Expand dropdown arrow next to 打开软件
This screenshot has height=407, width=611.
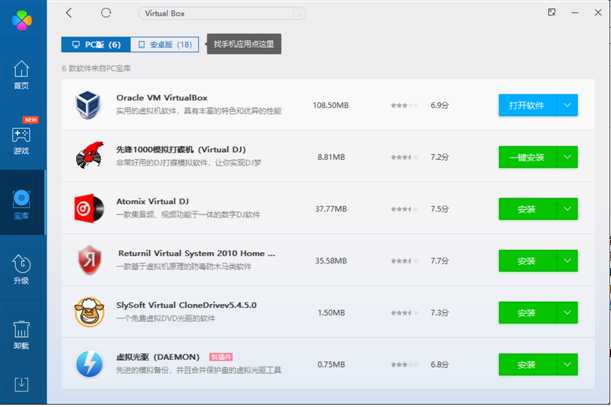tap(567, 105)
